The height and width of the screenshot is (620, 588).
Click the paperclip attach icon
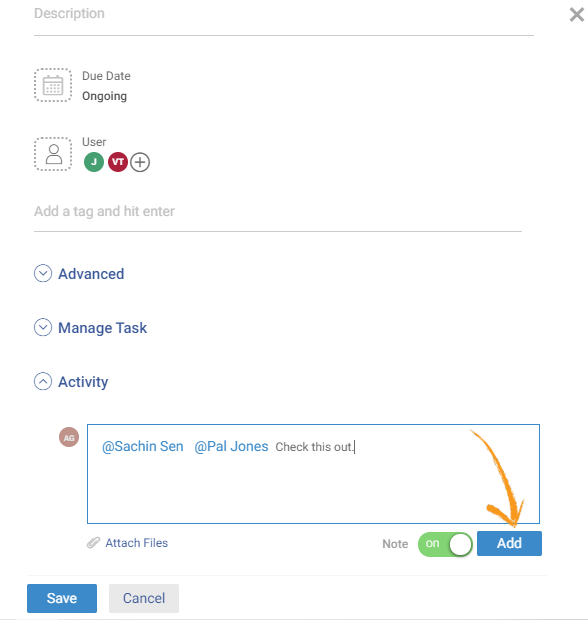coord(93,543)
